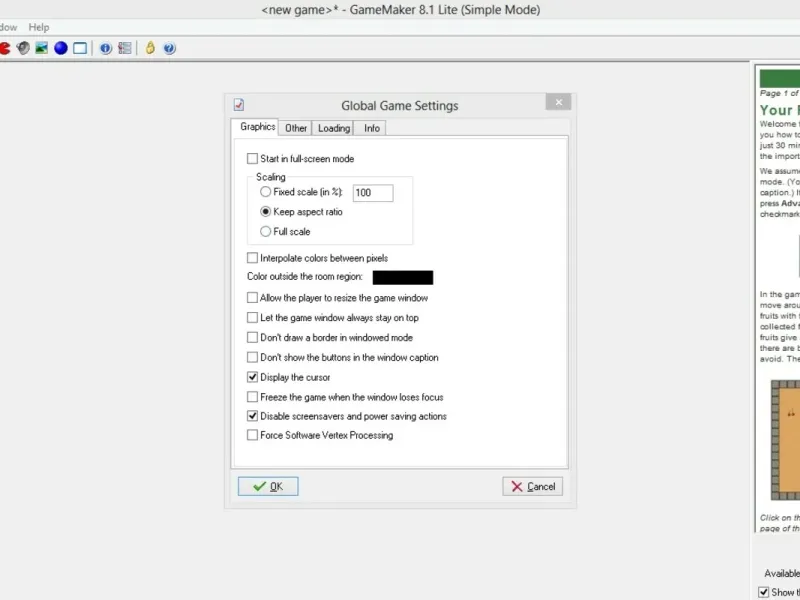Click the Cancel button
This screenshot has height=600, width=800.
[533, 487]
